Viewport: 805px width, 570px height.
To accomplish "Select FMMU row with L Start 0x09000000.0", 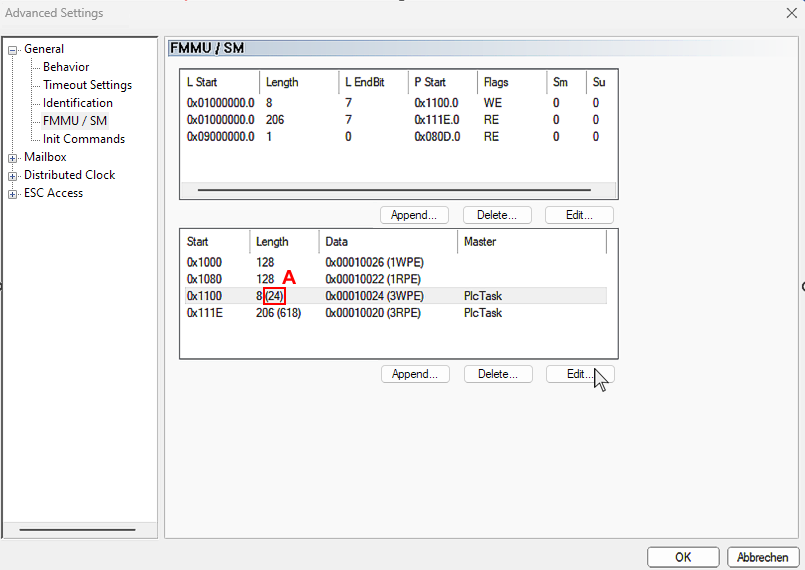I will point(398,137).
